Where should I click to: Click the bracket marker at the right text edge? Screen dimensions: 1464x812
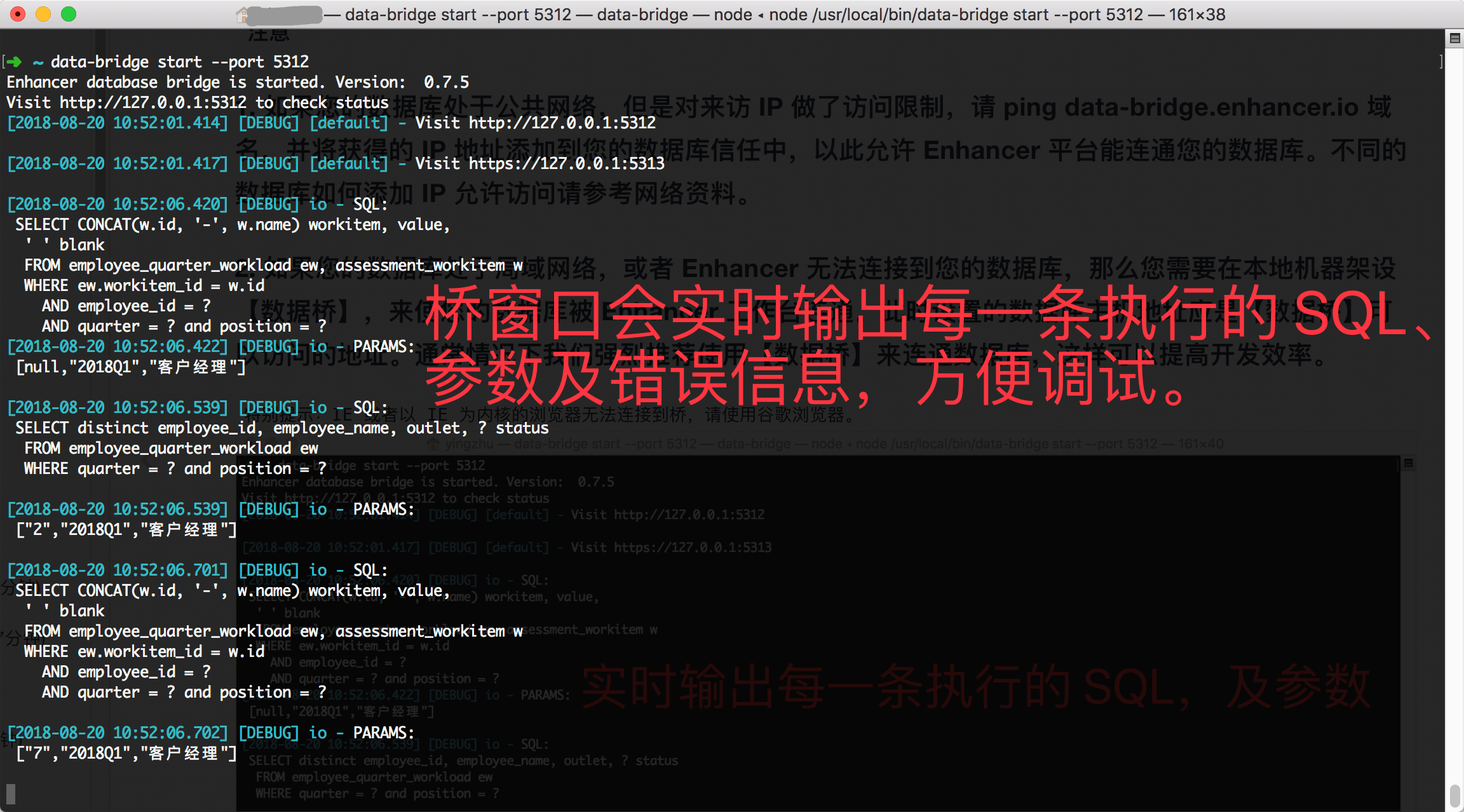coord(1440,62)
